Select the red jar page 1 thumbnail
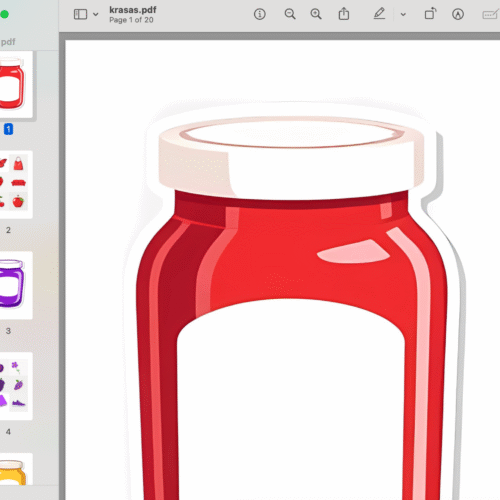This screenshot has width=500, height=500. click(x=15, y=84)
